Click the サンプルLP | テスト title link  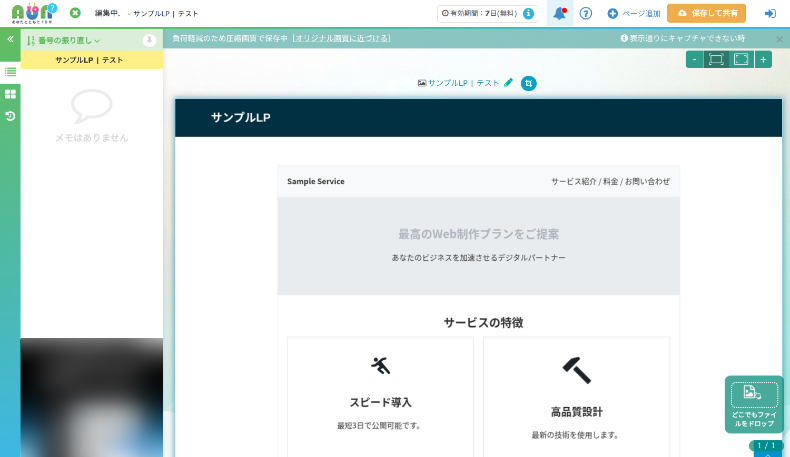click(x=464, y=83)
